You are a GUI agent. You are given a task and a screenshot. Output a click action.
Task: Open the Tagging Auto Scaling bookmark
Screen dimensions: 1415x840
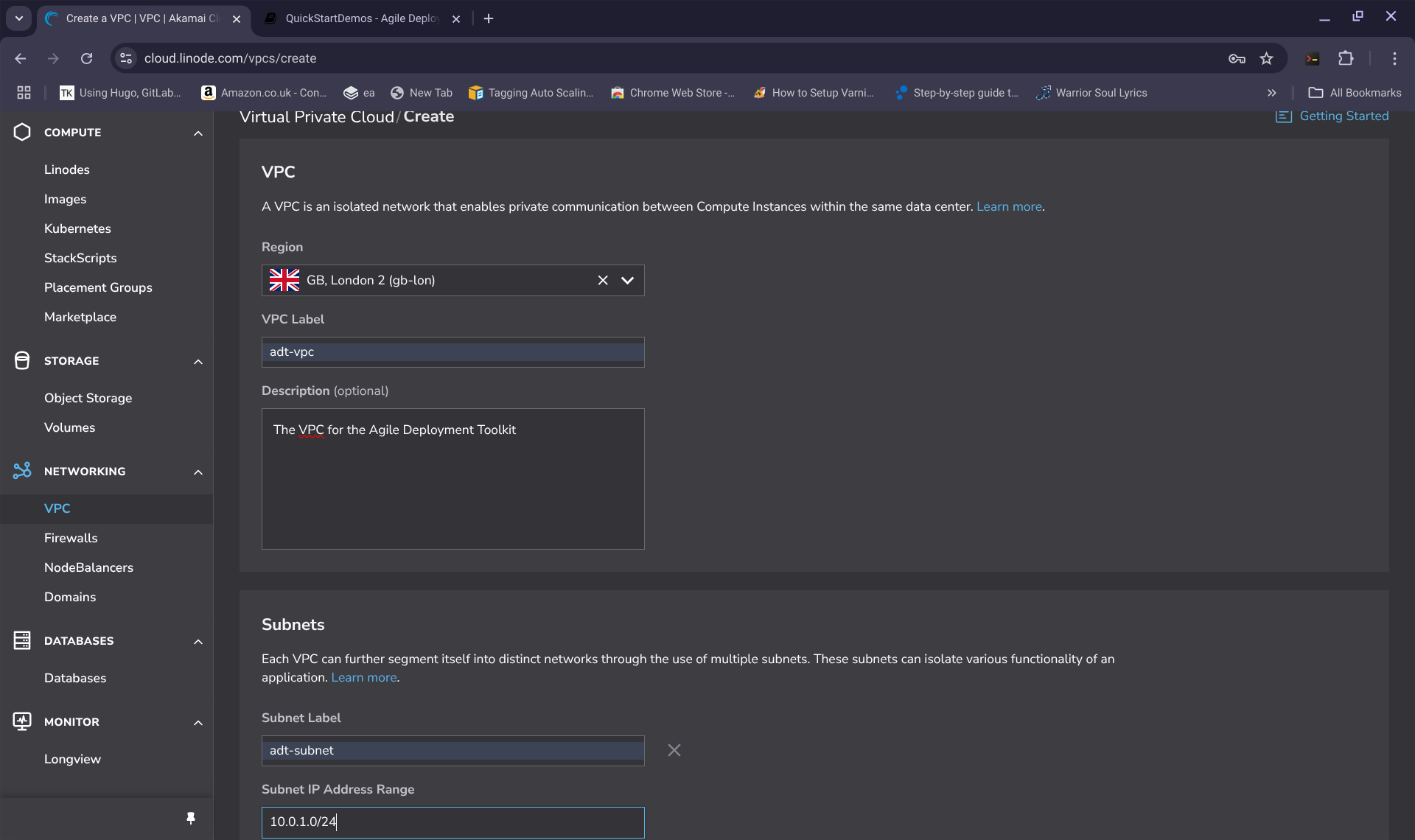(531, 92)
